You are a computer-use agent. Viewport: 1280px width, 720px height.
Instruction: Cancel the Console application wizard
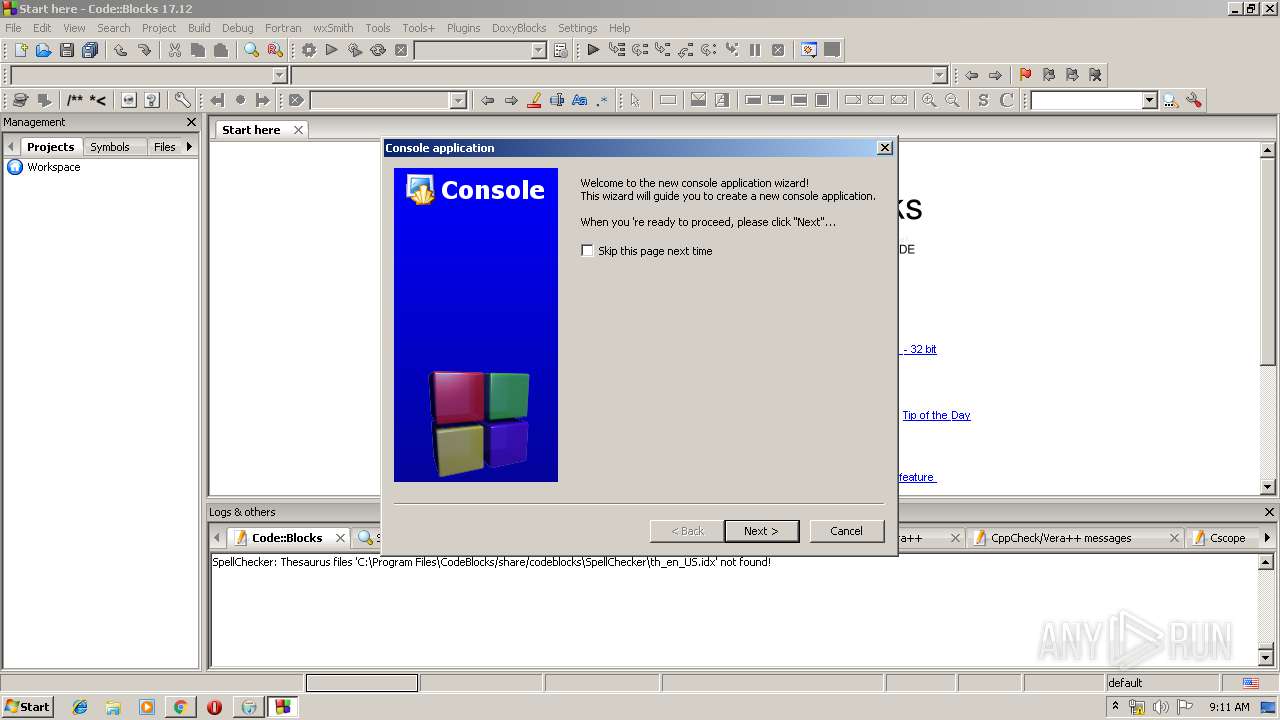[x=846, y=531]
